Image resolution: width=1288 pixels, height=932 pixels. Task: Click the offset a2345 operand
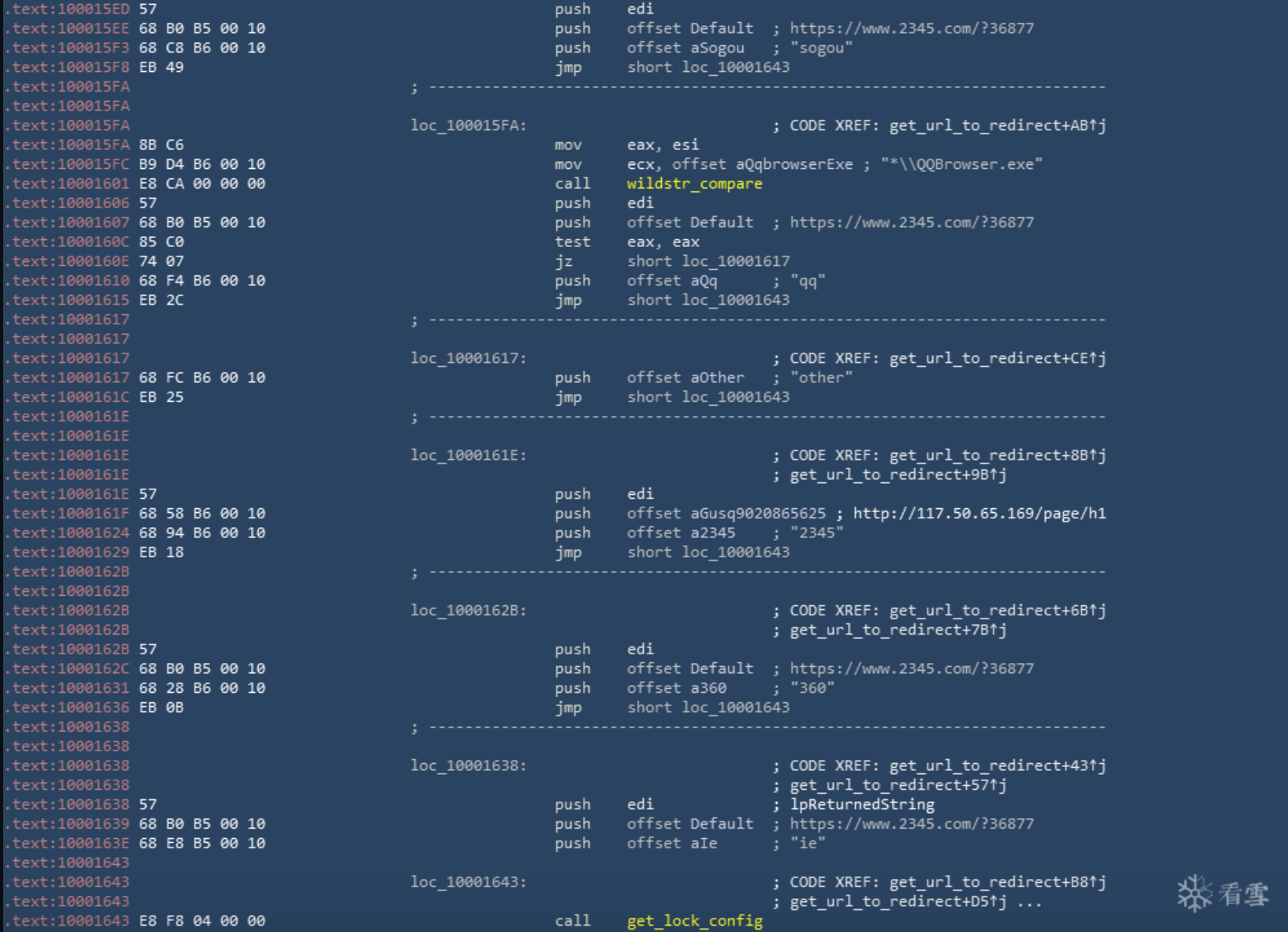(681, 533)
